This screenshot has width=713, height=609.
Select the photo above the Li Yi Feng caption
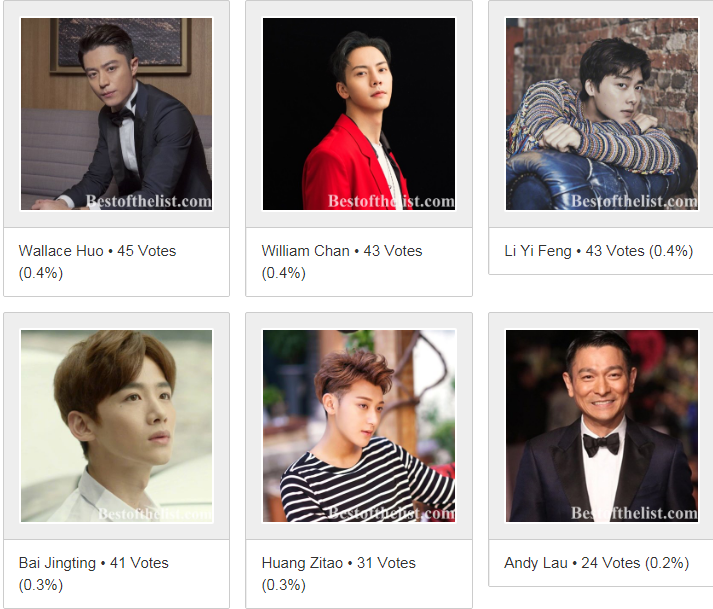pos(602,114)
